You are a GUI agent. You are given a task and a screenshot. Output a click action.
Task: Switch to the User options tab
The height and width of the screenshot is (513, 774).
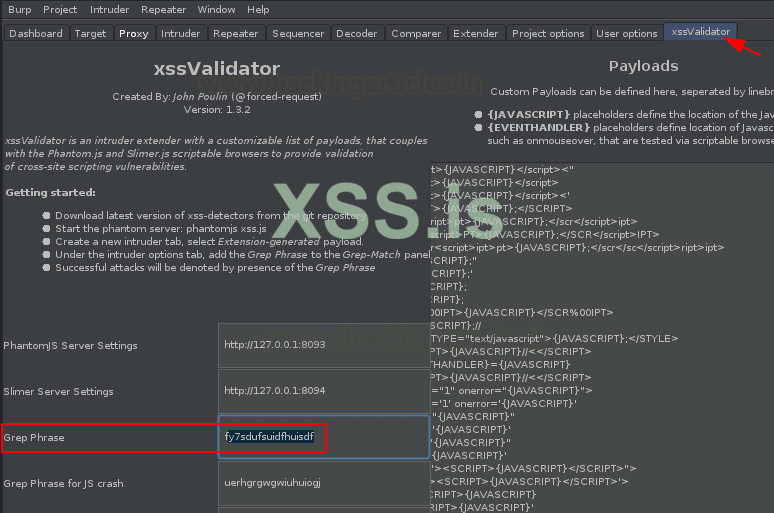(x=626, y=33)
